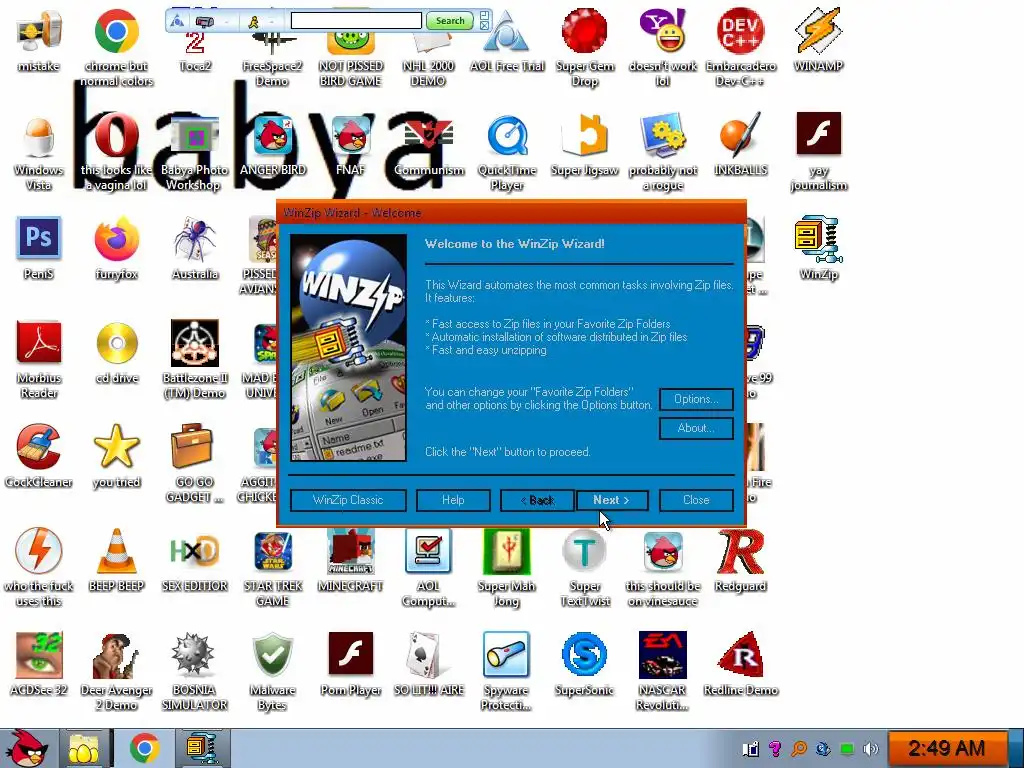Select the MINECRAFT desktop icon
The height and width of the screenshot is (768, 1024).
click(x=351, y=560)
